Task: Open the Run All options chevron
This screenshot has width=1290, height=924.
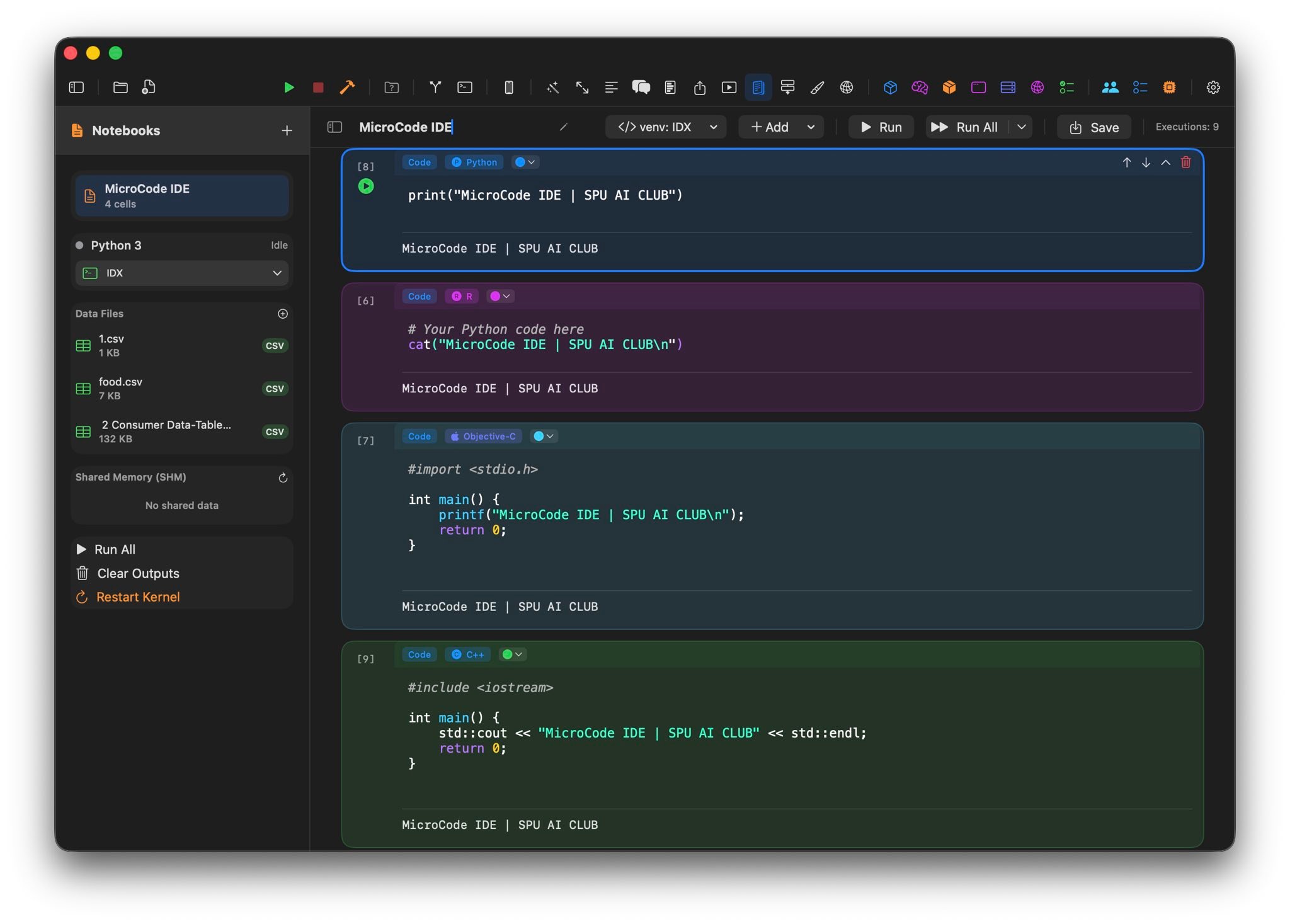Action: point(1022,127)
